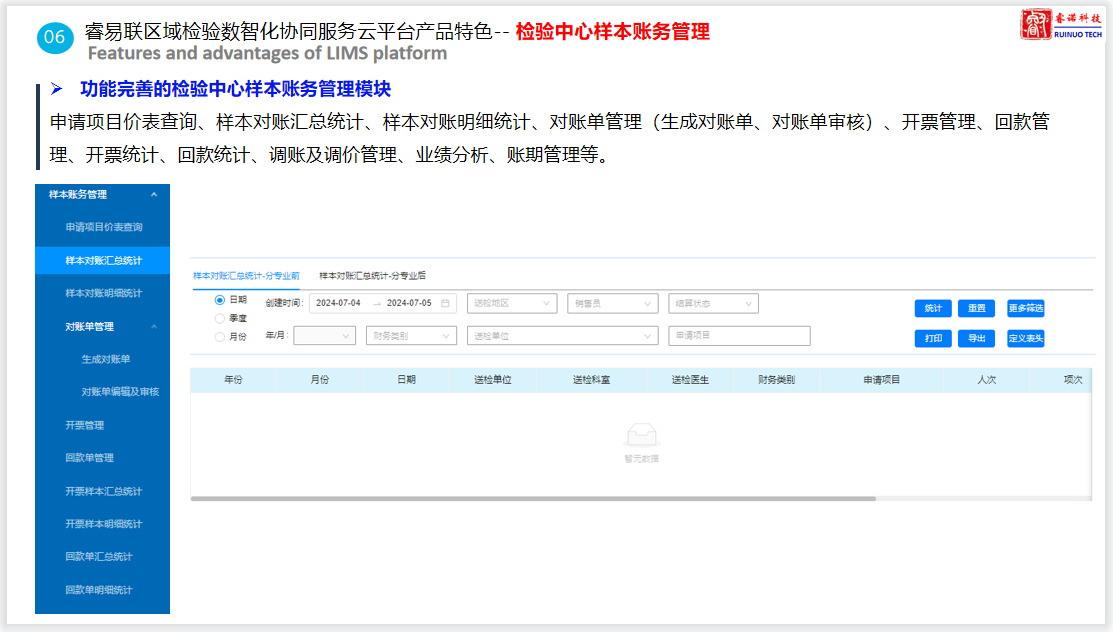
Task: Open 申请项目价表查询 in sidebar
Action: click(104, 227)
